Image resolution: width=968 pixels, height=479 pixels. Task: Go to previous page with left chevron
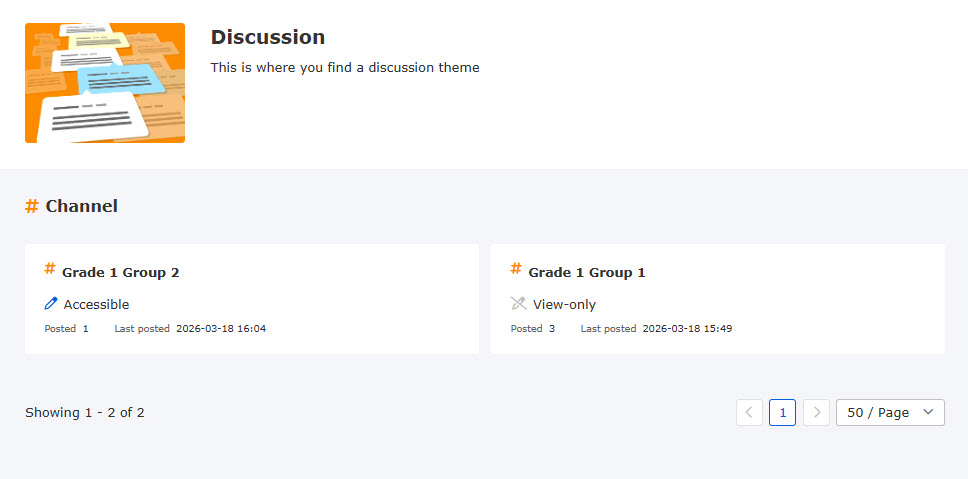(749, 412)
